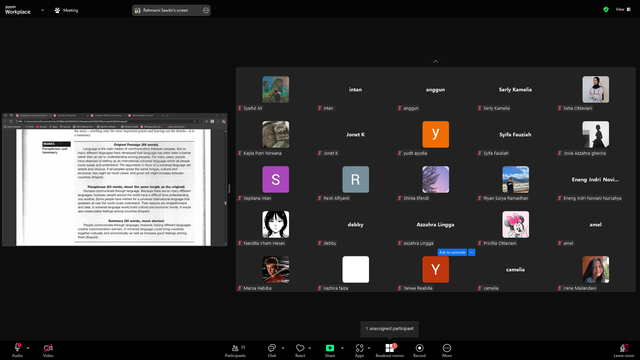
Task: Select Kayla Putri Nirwana's cat avatar
Action: tap(276, 134)
